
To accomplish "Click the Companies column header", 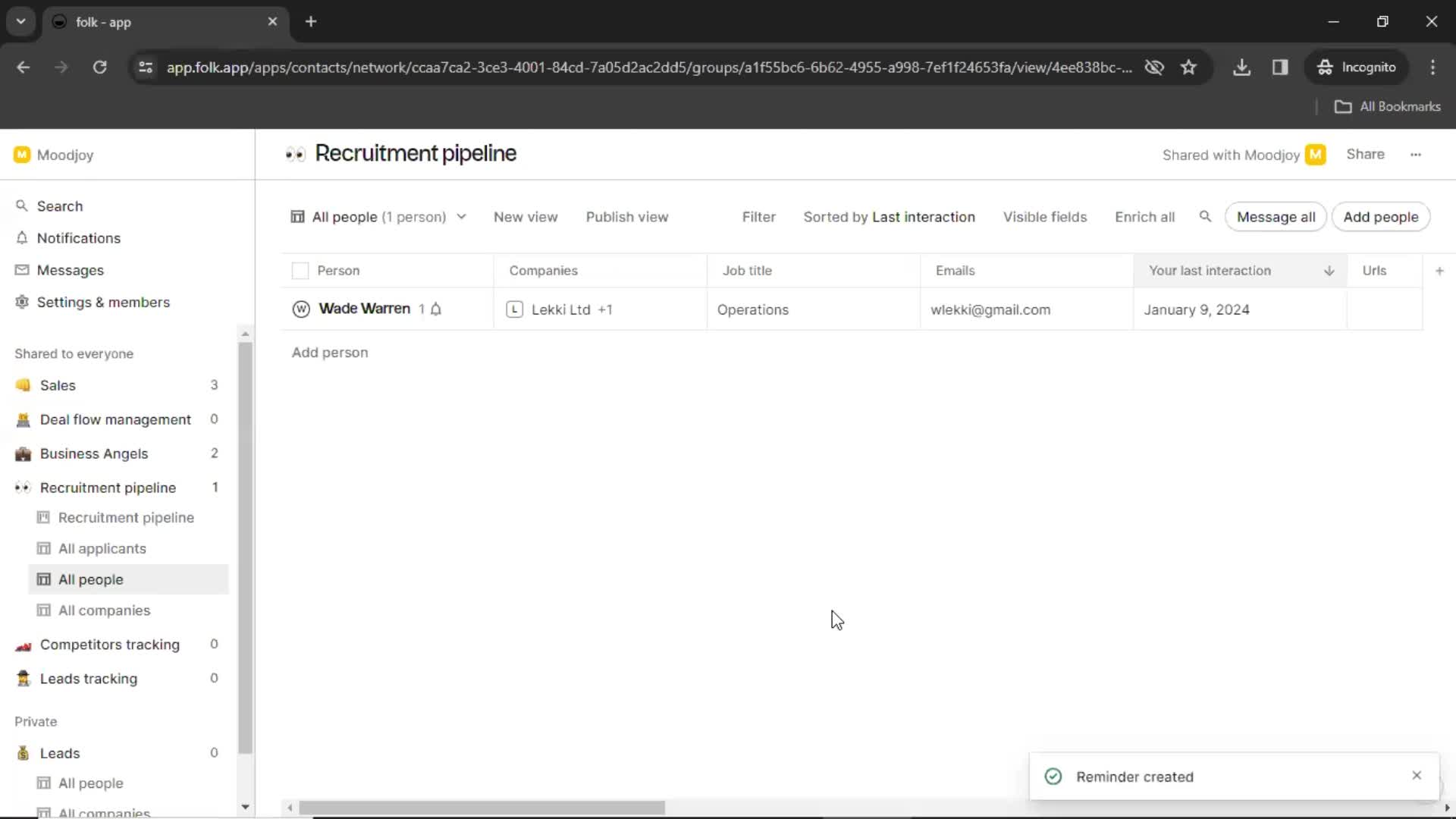I will pos(600,271).
